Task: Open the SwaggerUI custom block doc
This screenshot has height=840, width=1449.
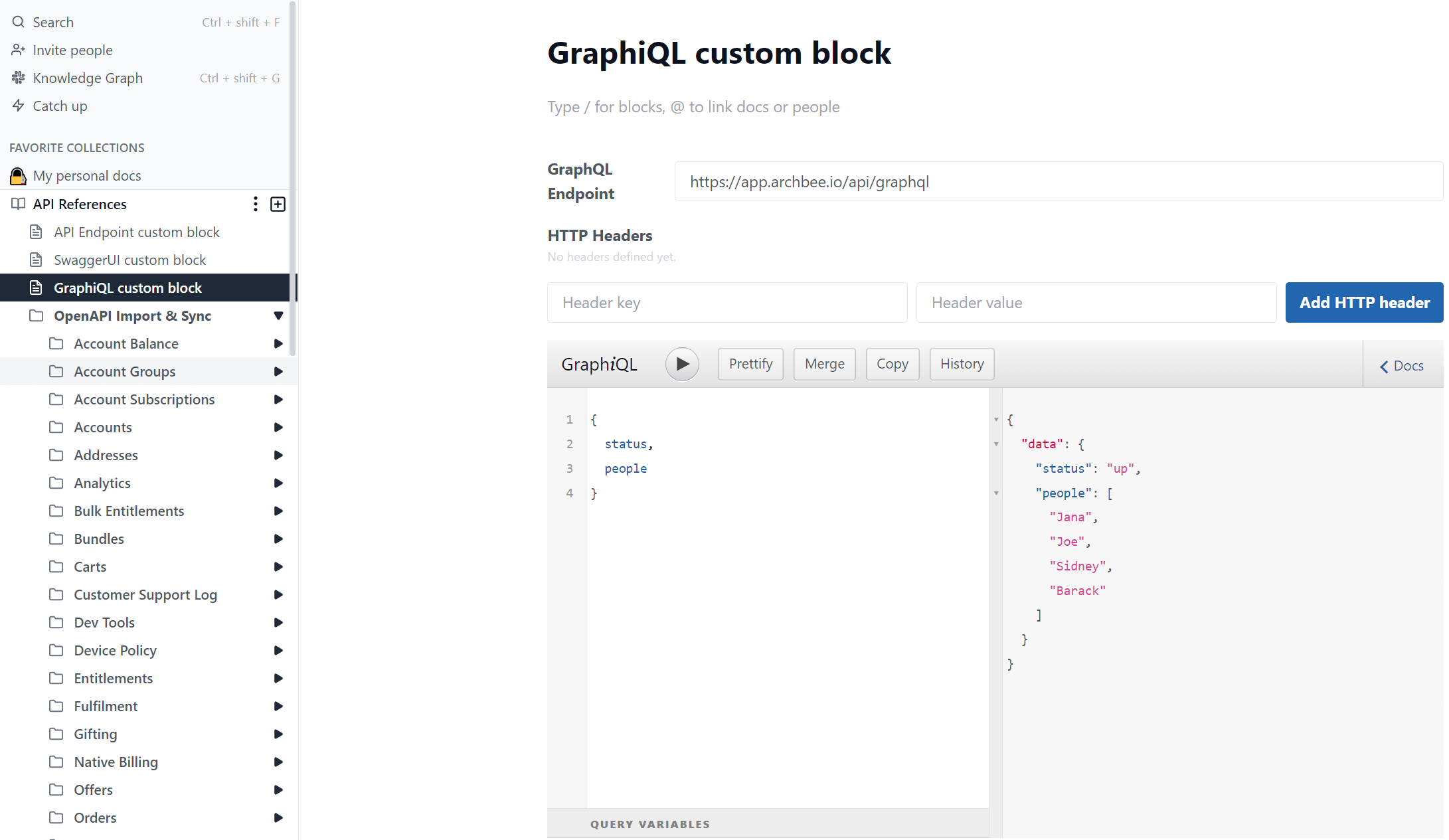Action: 129,260
